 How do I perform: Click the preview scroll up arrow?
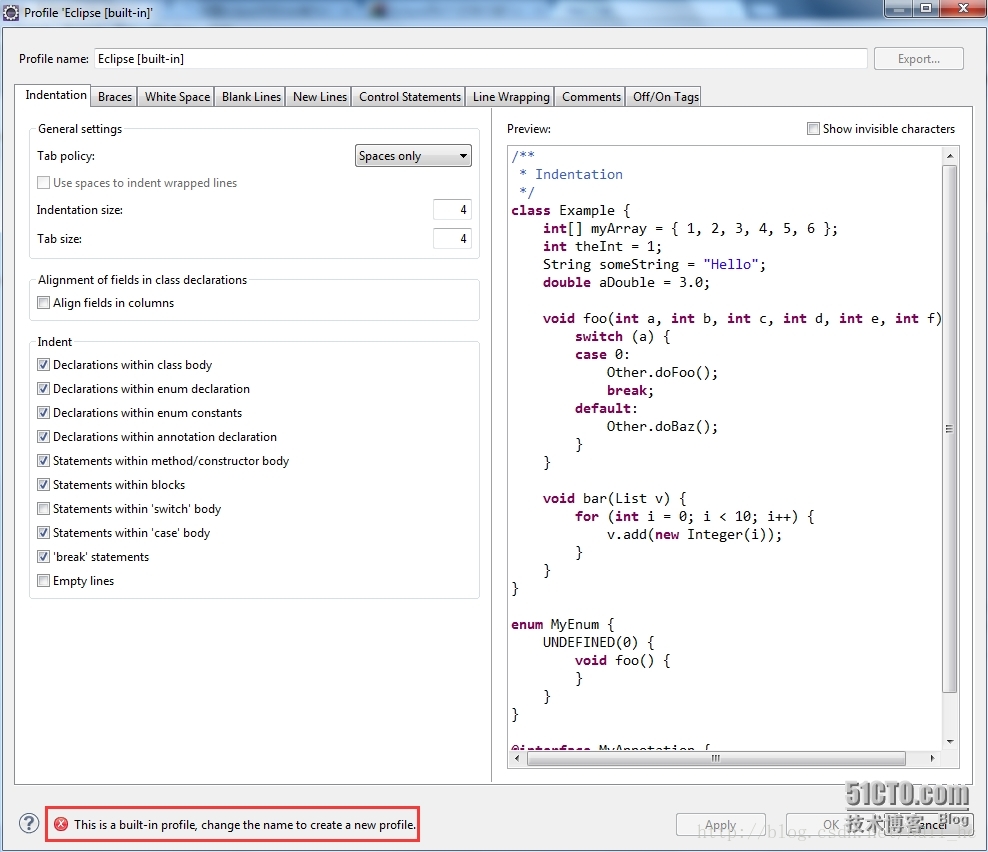point(950,155)
